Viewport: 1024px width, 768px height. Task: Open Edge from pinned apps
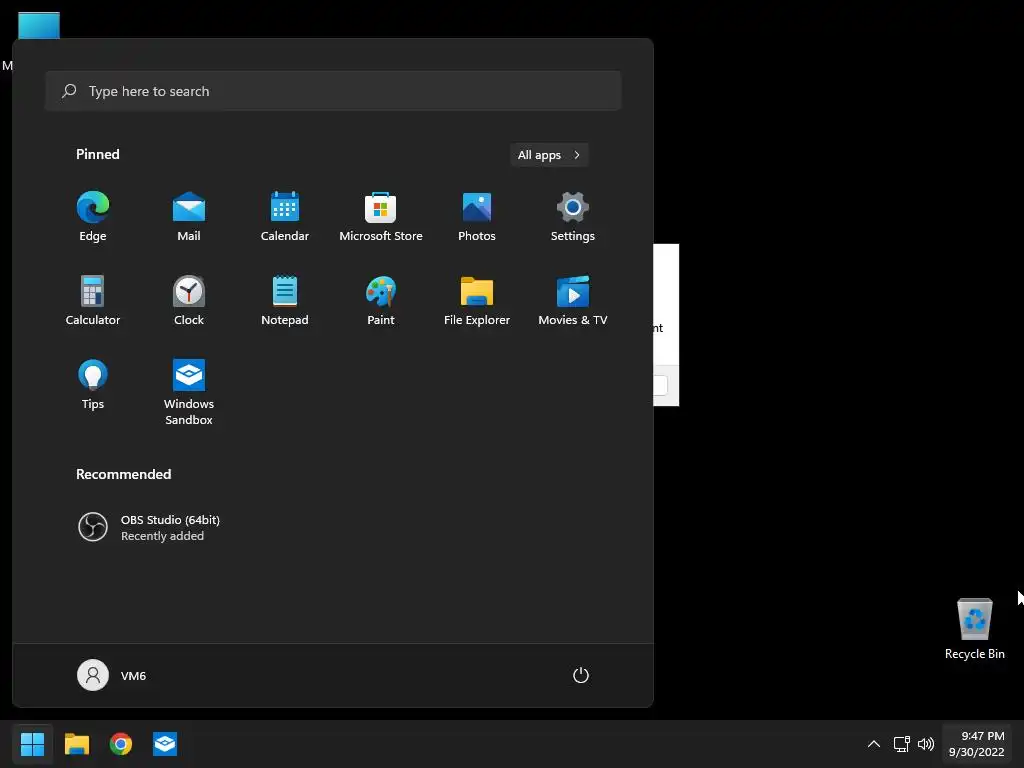[93, 217]
